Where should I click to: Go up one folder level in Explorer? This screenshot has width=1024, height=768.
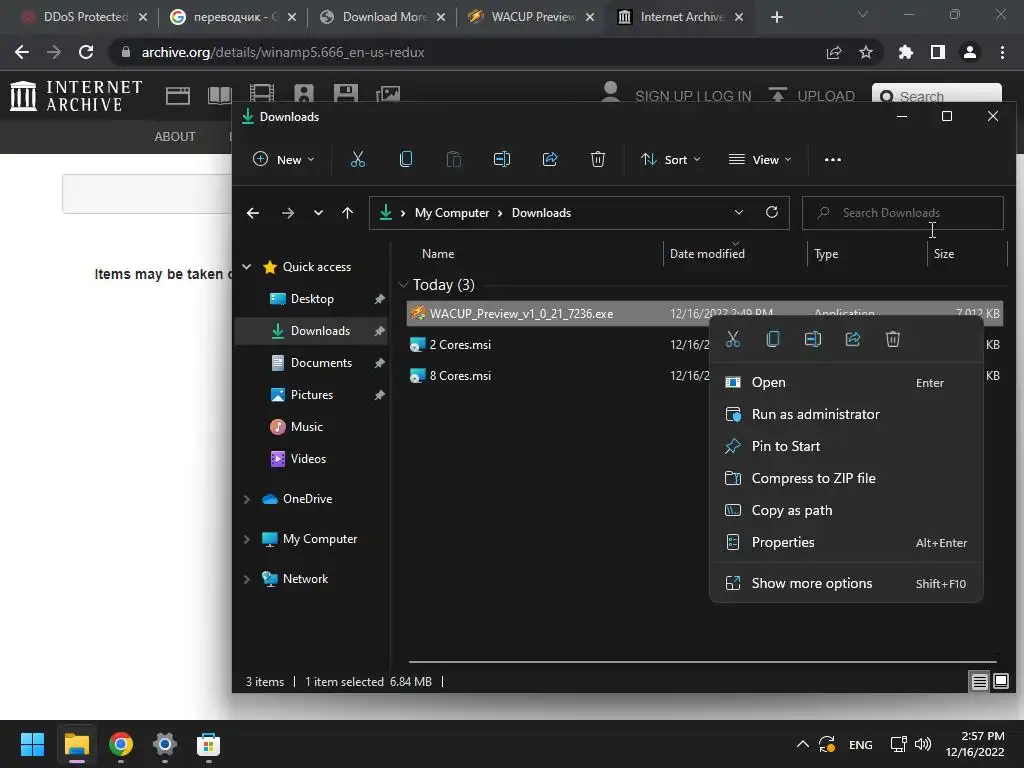point(347,213)
